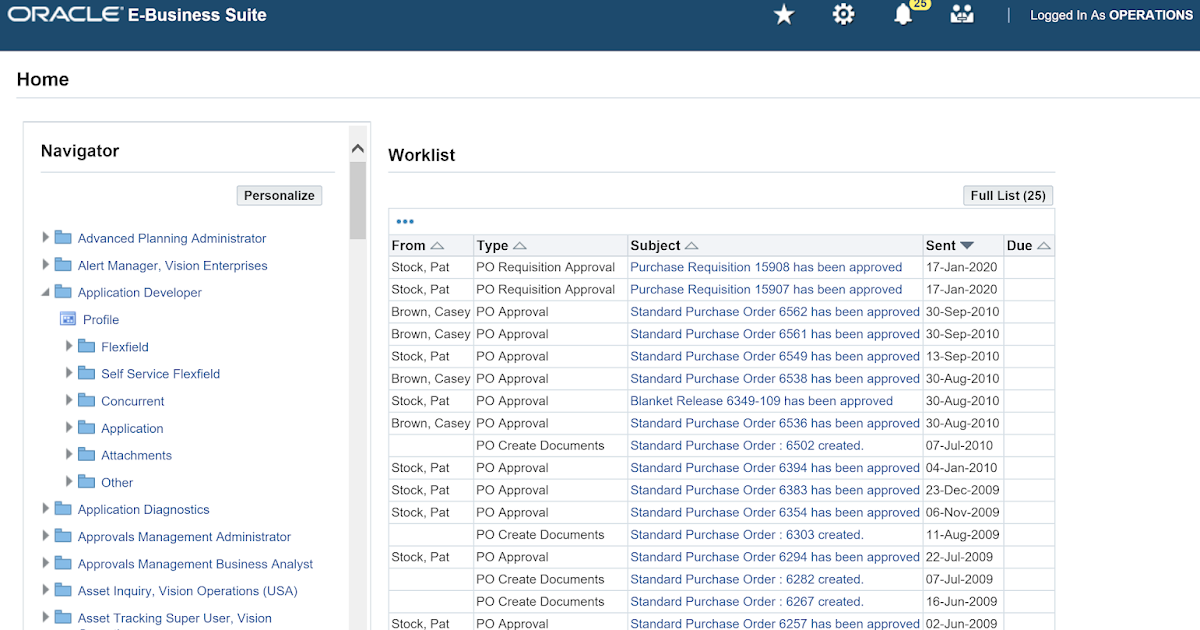Click the Personalize button
This screenshot has height=630, width=1200.
pyautogui.click(x=279, y=195)
